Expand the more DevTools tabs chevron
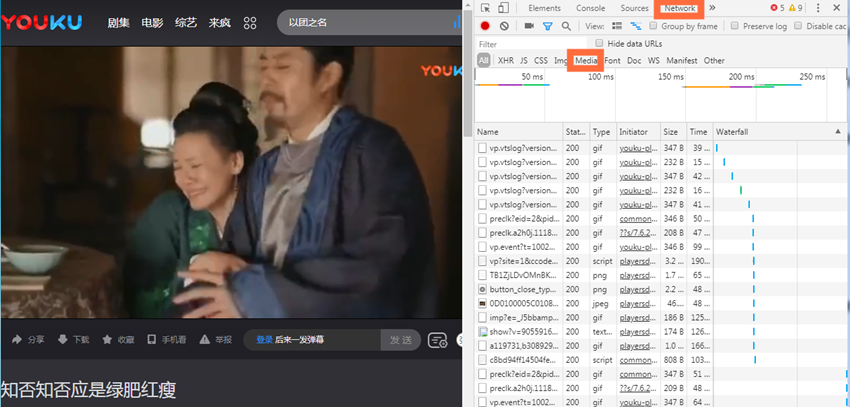The height and width of the screenshot is (407, 850). 712,8
